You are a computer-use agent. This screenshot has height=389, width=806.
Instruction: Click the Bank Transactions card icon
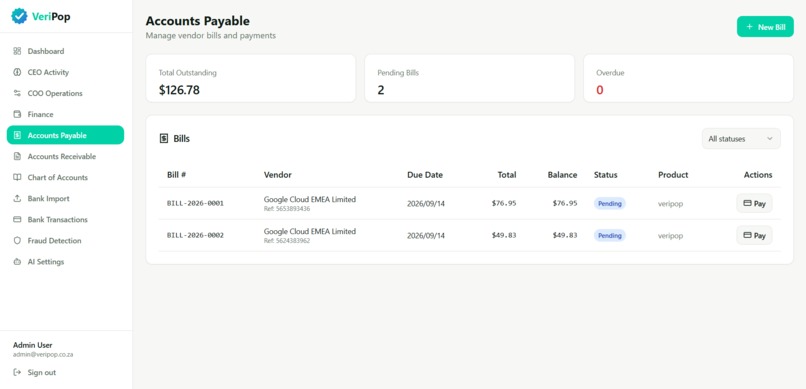pyautogui.click(x=17, y=220)
